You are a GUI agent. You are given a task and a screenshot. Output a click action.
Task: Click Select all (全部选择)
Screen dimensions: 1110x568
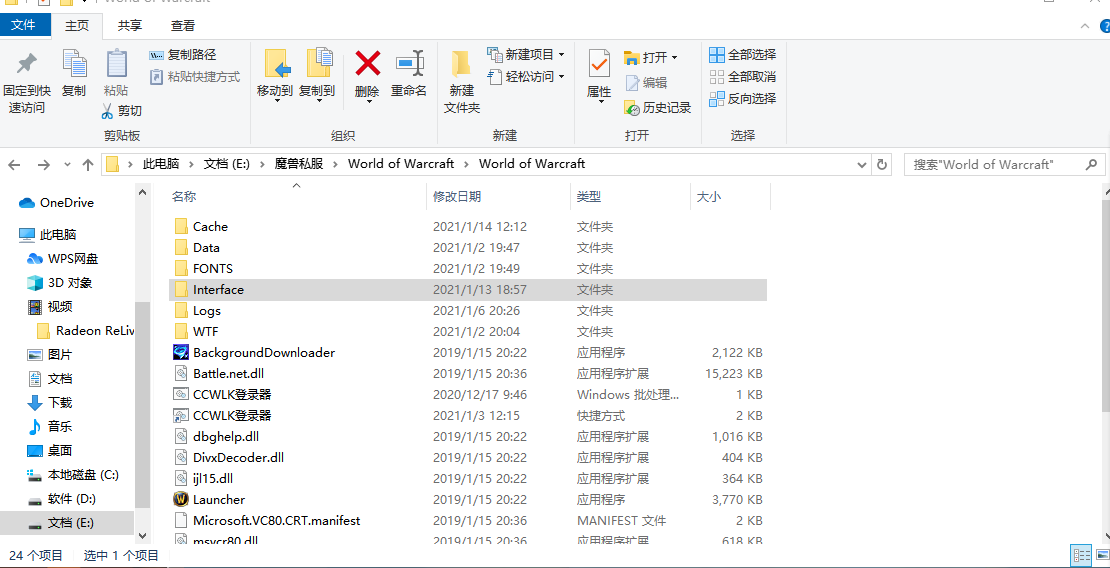(742, 54)
